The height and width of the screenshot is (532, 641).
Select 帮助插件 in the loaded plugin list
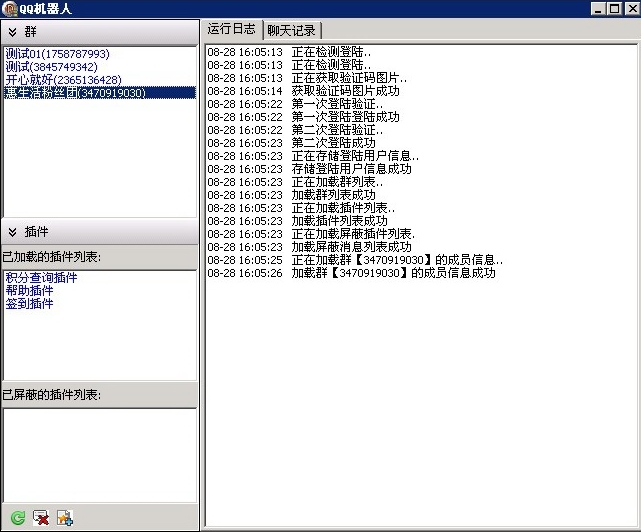29,291
